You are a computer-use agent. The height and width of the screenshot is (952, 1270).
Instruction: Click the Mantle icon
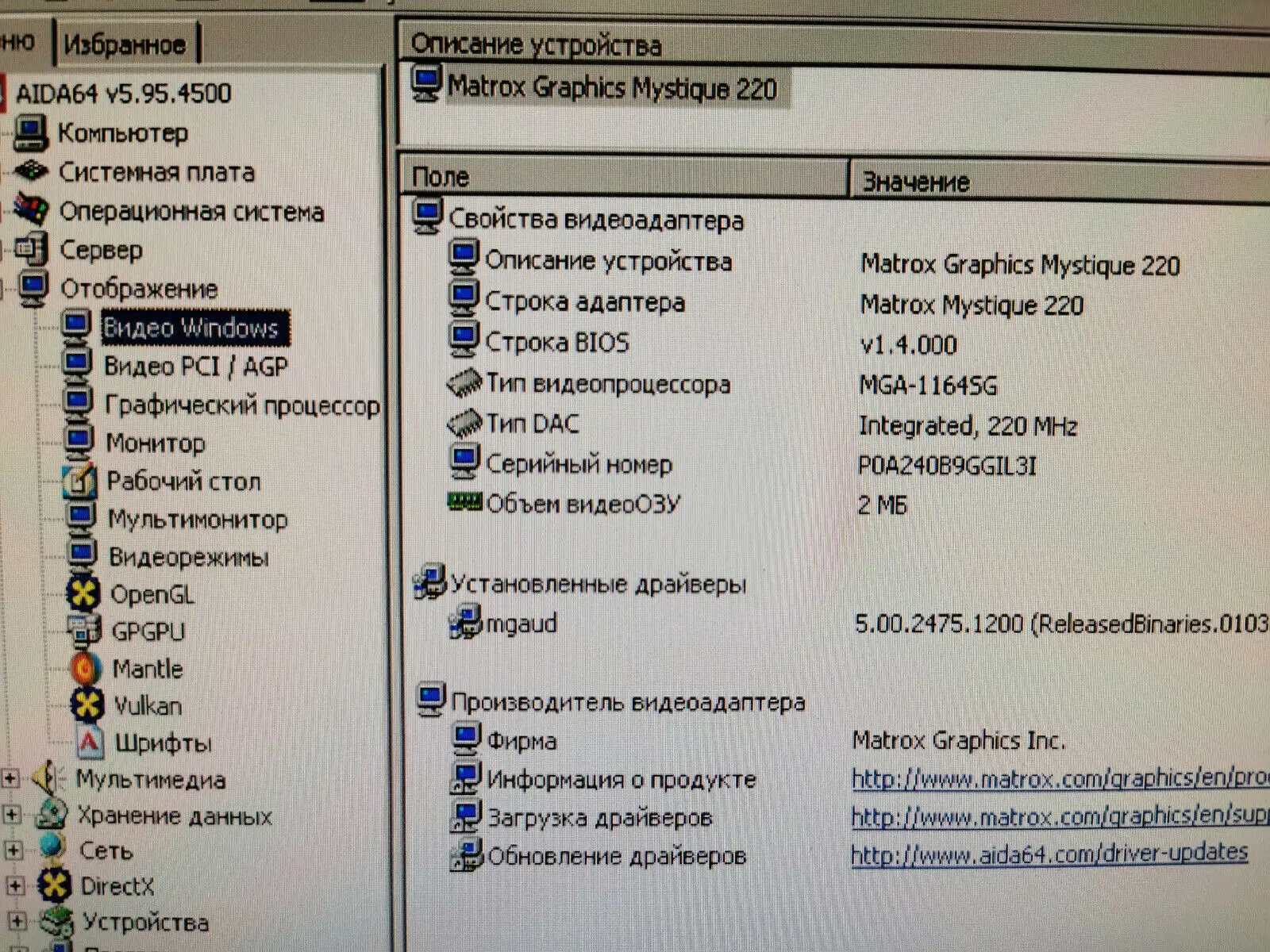pyautogui.click(x=85, y=668)
